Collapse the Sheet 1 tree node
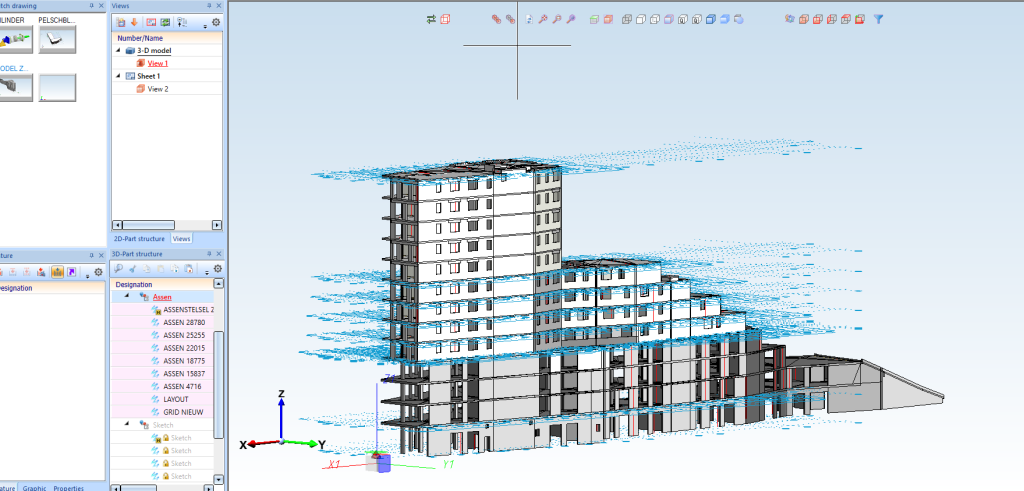This screenshot has height=491, width=1024. tap(118, 76)
